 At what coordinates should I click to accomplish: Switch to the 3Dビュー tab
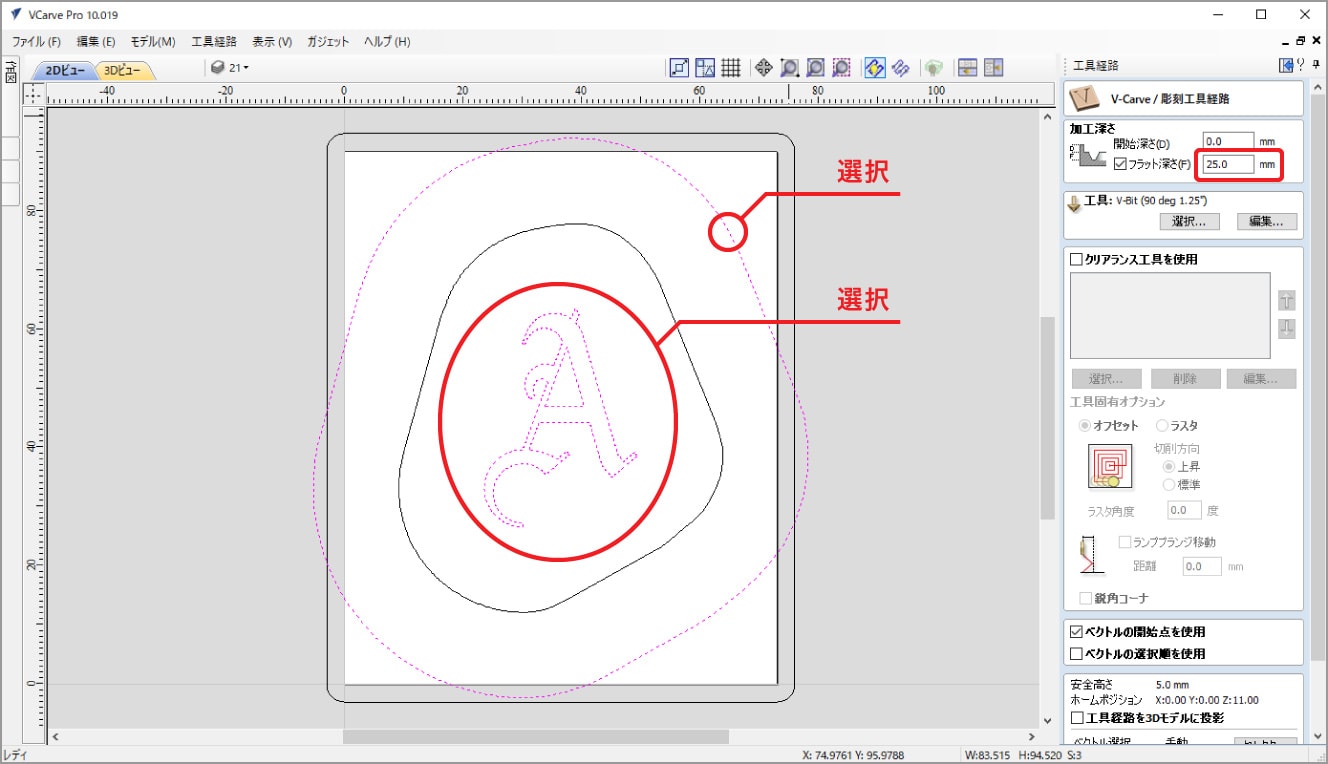pyautogui.click(x=125, y=69)
